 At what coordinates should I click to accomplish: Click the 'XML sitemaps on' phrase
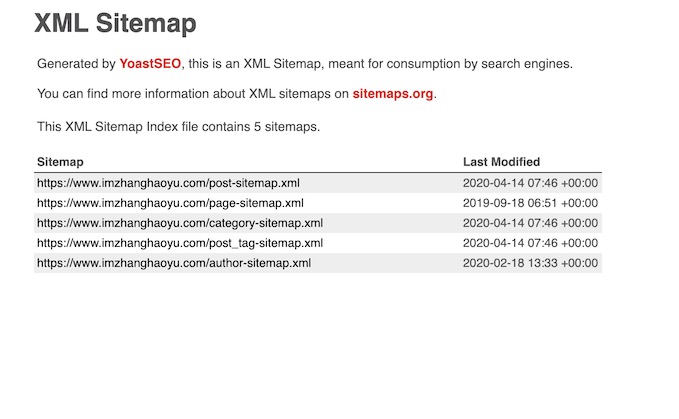(299, 94)
